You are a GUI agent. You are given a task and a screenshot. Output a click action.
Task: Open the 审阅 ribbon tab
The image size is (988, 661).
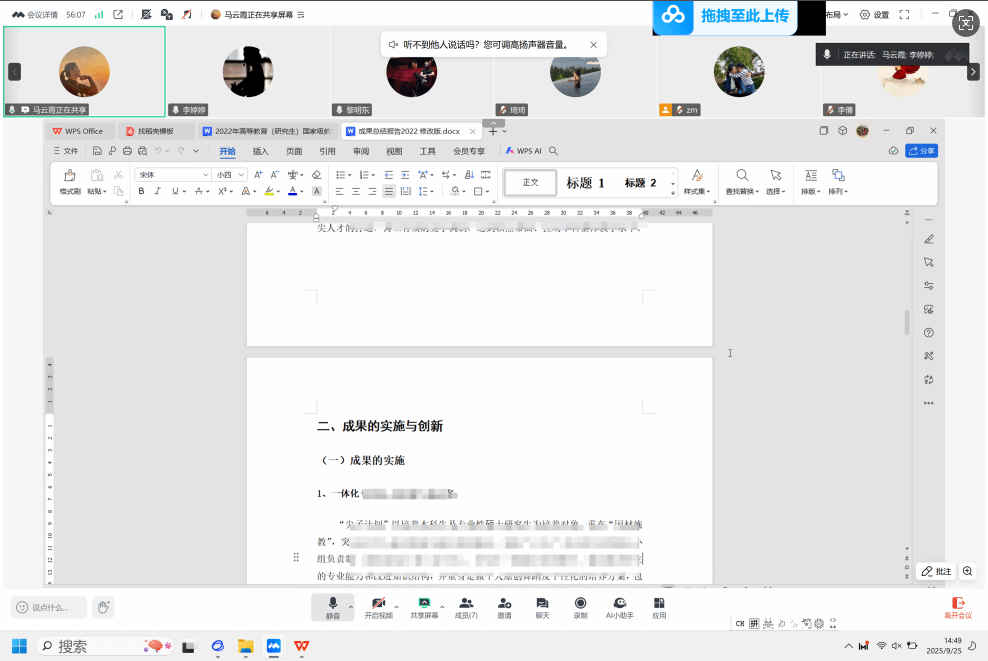click(360, 152)
